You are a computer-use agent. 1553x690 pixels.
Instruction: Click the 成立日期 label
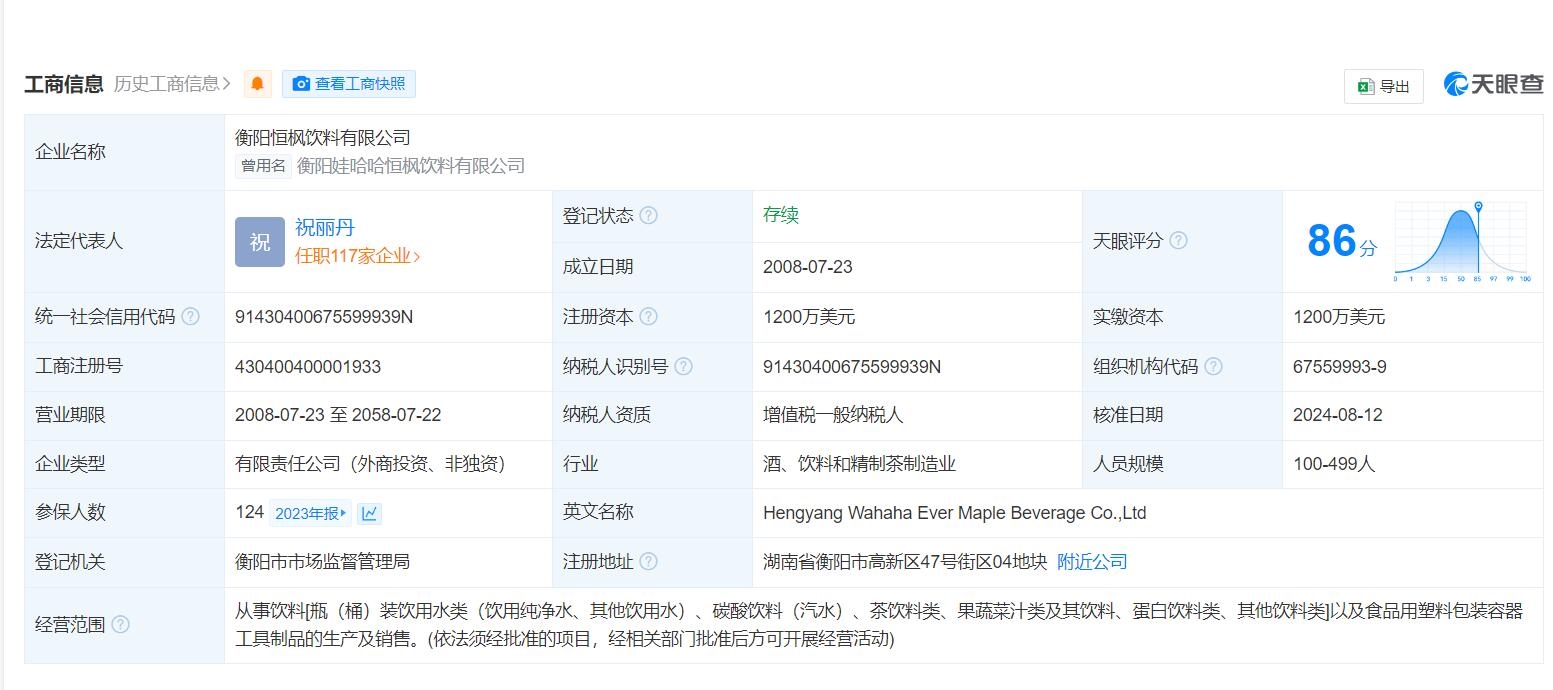598,267
